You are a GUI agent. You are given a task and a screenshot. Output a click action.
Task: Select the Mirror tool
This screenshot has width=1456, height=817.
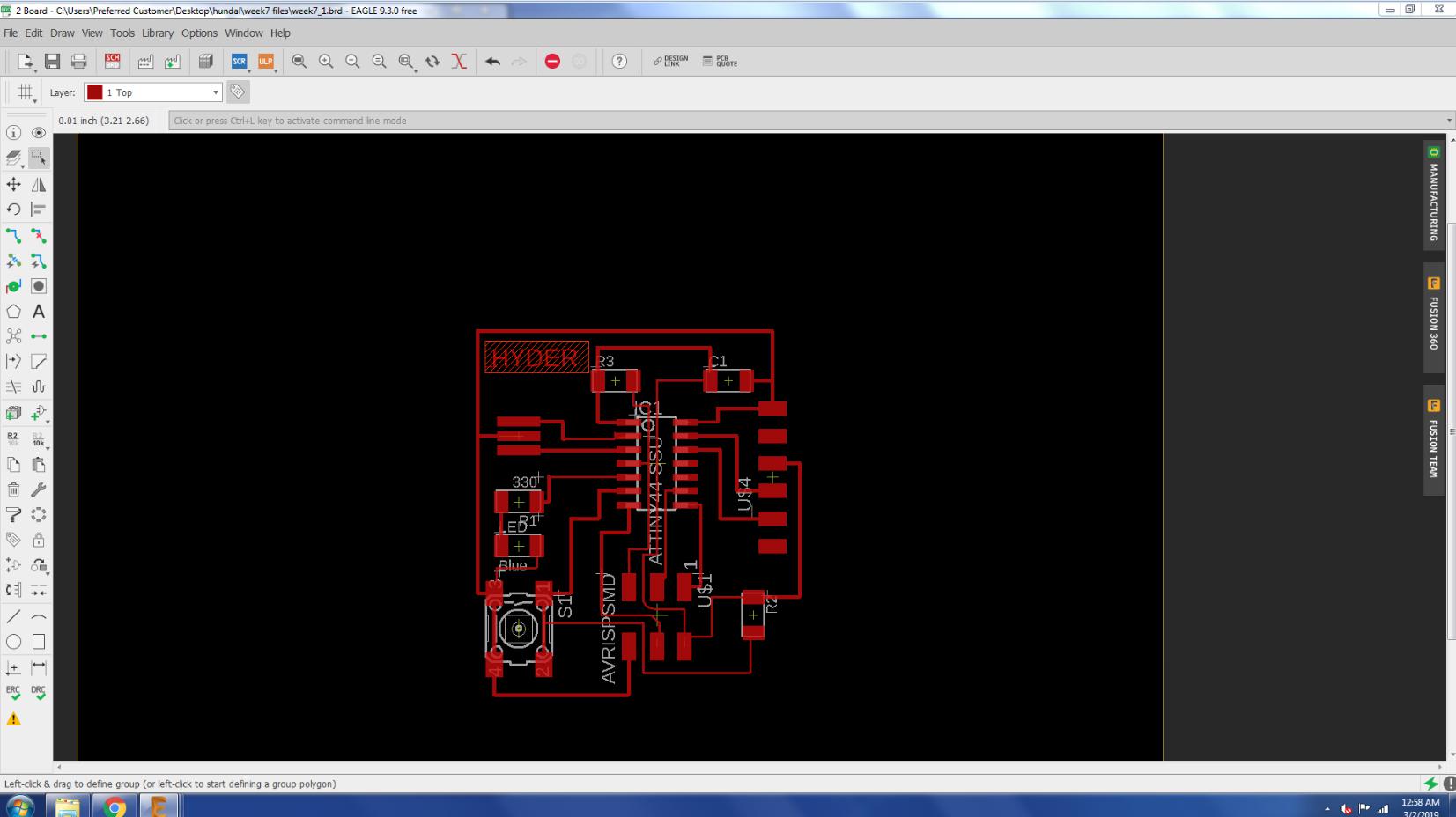pyautogui.click(x=39, y=185)
